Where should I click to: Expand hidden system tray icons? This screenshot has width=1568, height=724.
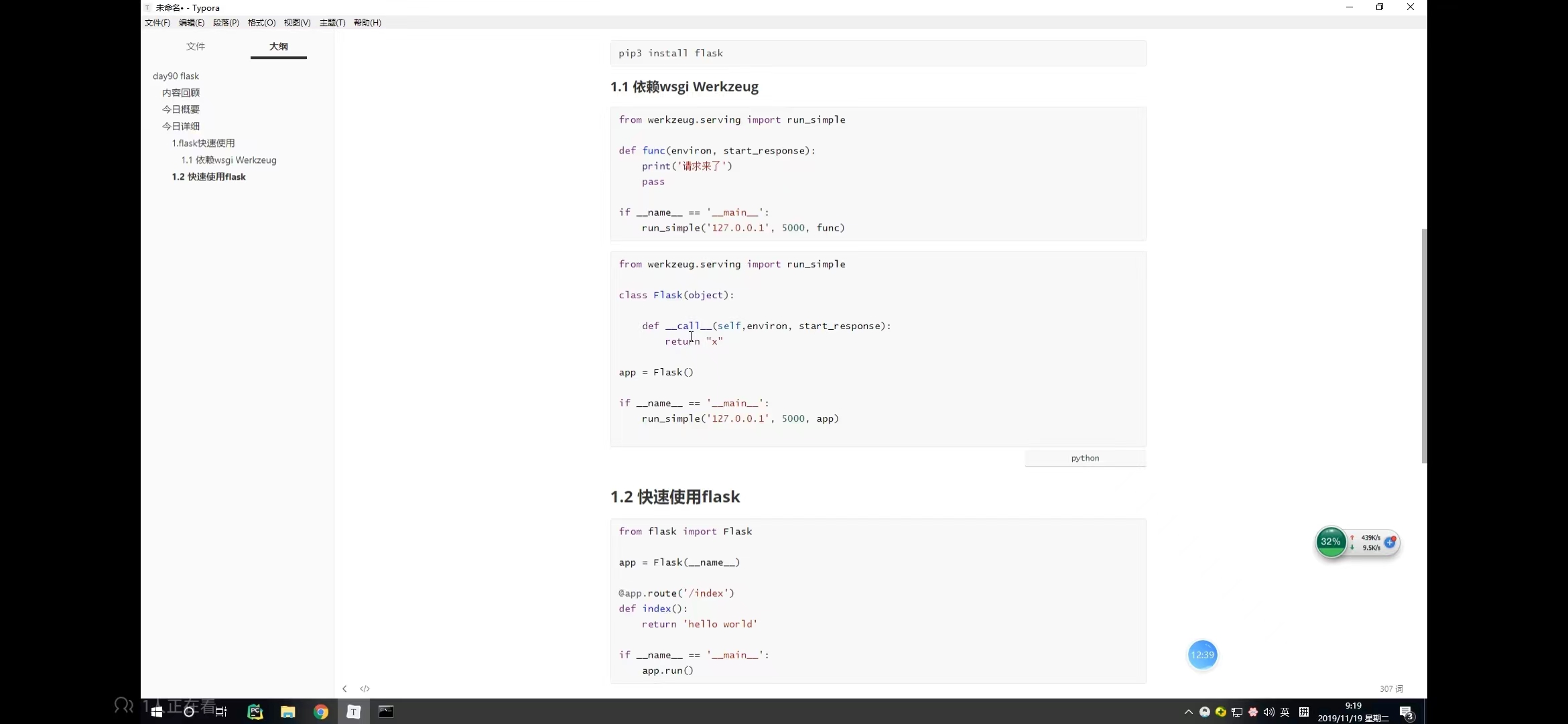click(x=1188, y=712)
